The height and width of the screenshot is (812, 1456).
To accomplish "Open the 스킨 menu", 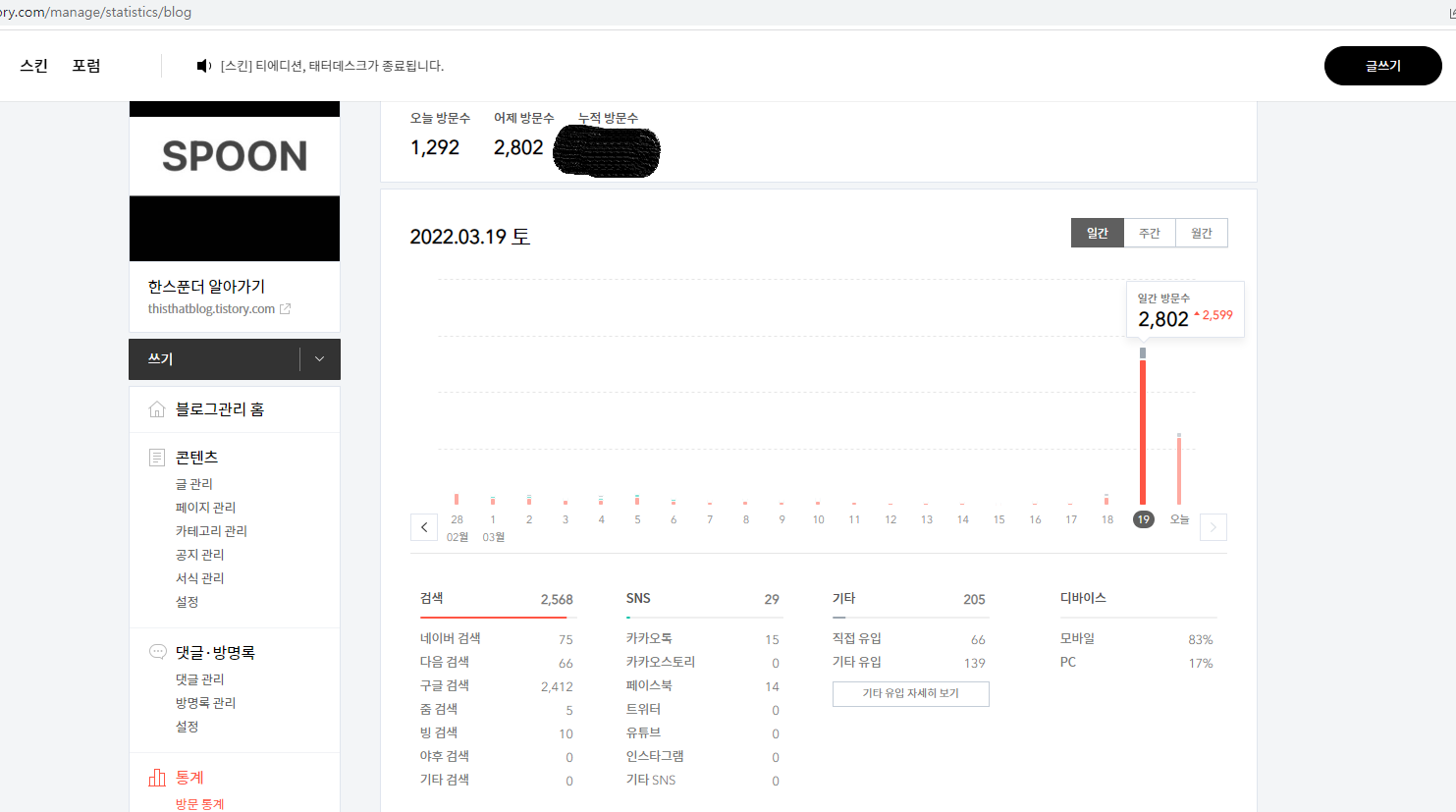I will tap(34, 66).
